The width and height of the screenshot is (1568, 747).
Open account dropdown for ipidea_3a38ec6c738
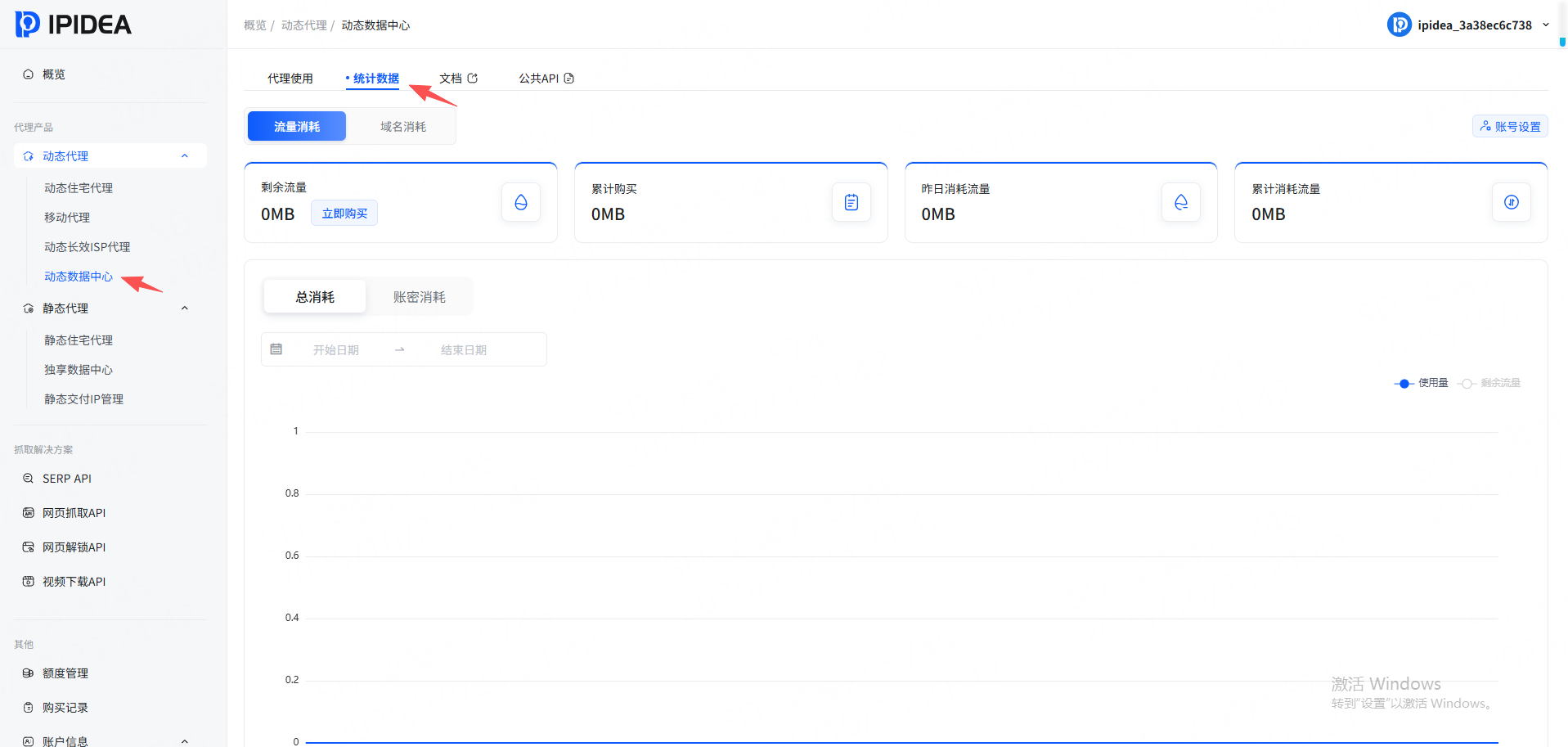(1545, 25)
